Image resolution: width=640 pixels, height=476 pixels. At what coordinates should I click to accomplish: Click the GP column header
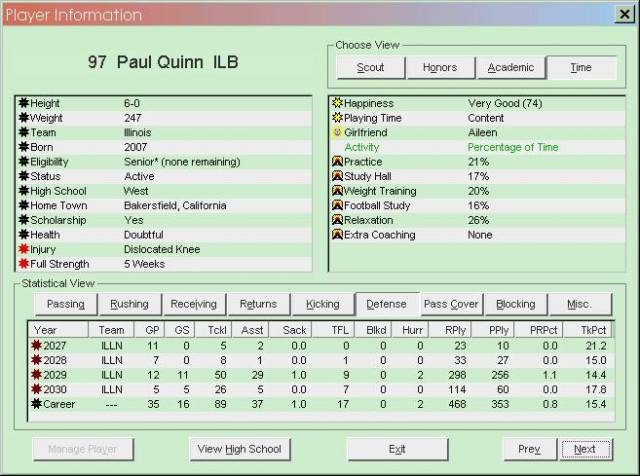[x=149, y=330]
